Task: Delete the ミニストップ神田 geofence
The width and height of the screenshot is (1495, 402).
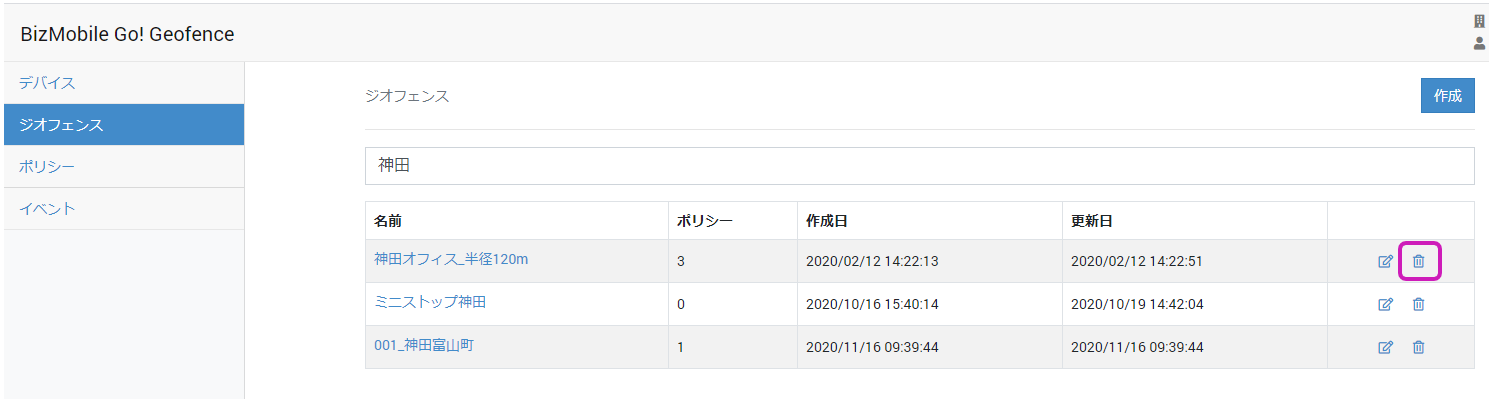Action: pos(1418,304)
